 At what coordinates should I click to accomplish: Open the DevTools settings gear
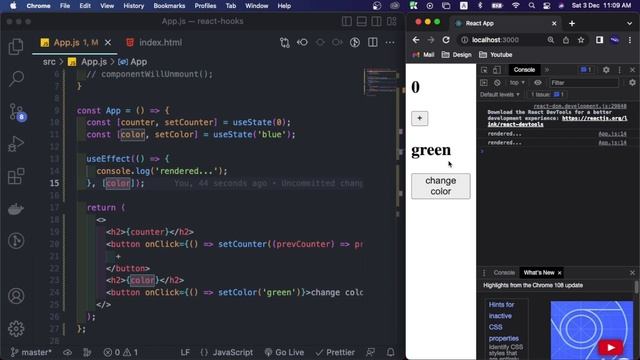pyautogui.click(x=606, y=70)
